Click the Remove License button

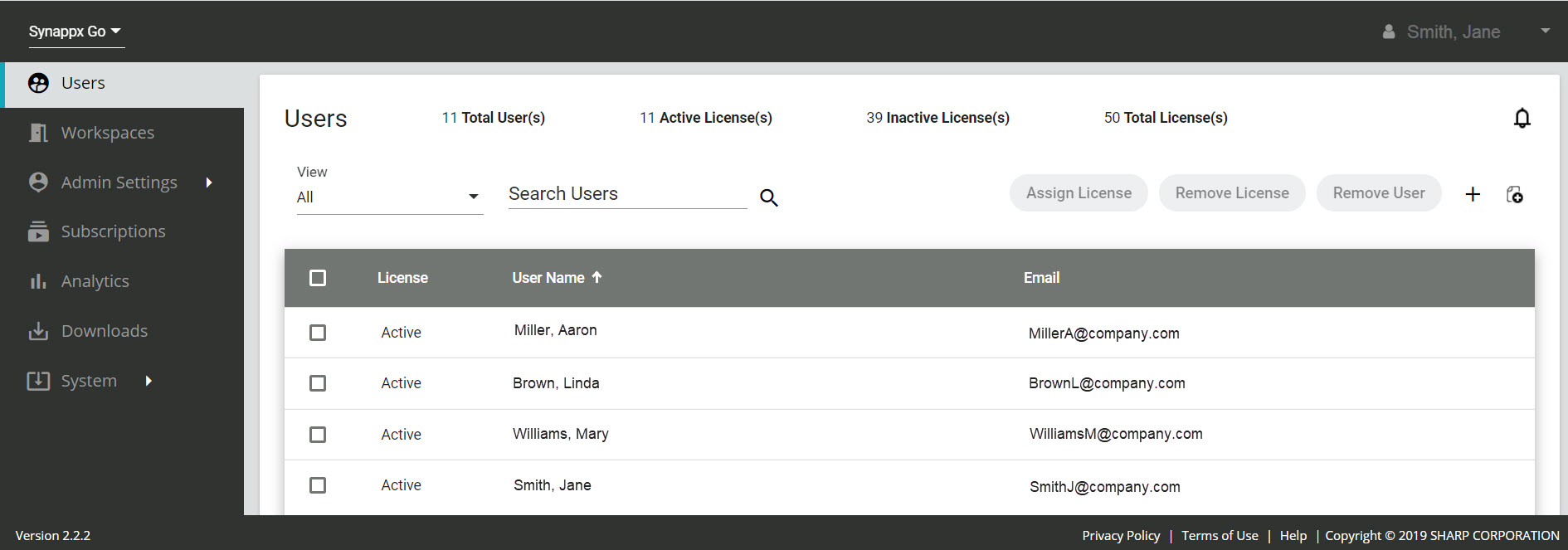(x=1232, y=193)
